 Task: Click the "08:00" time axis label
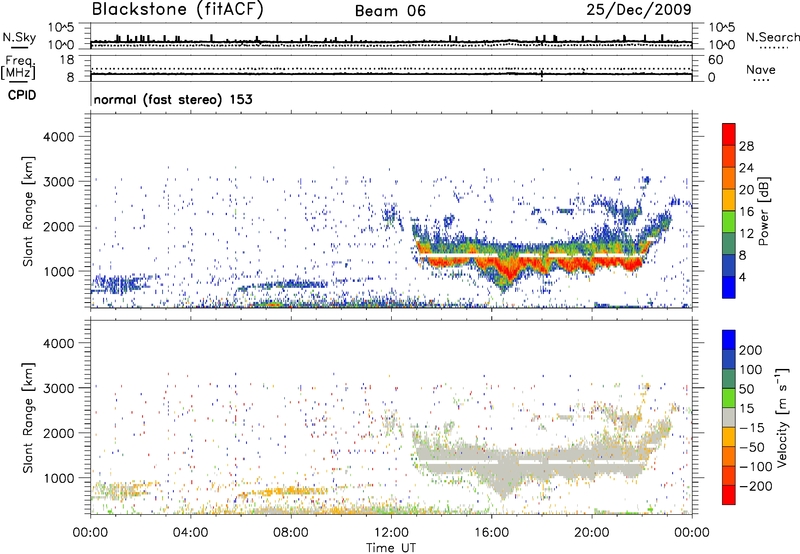[291, 533]
